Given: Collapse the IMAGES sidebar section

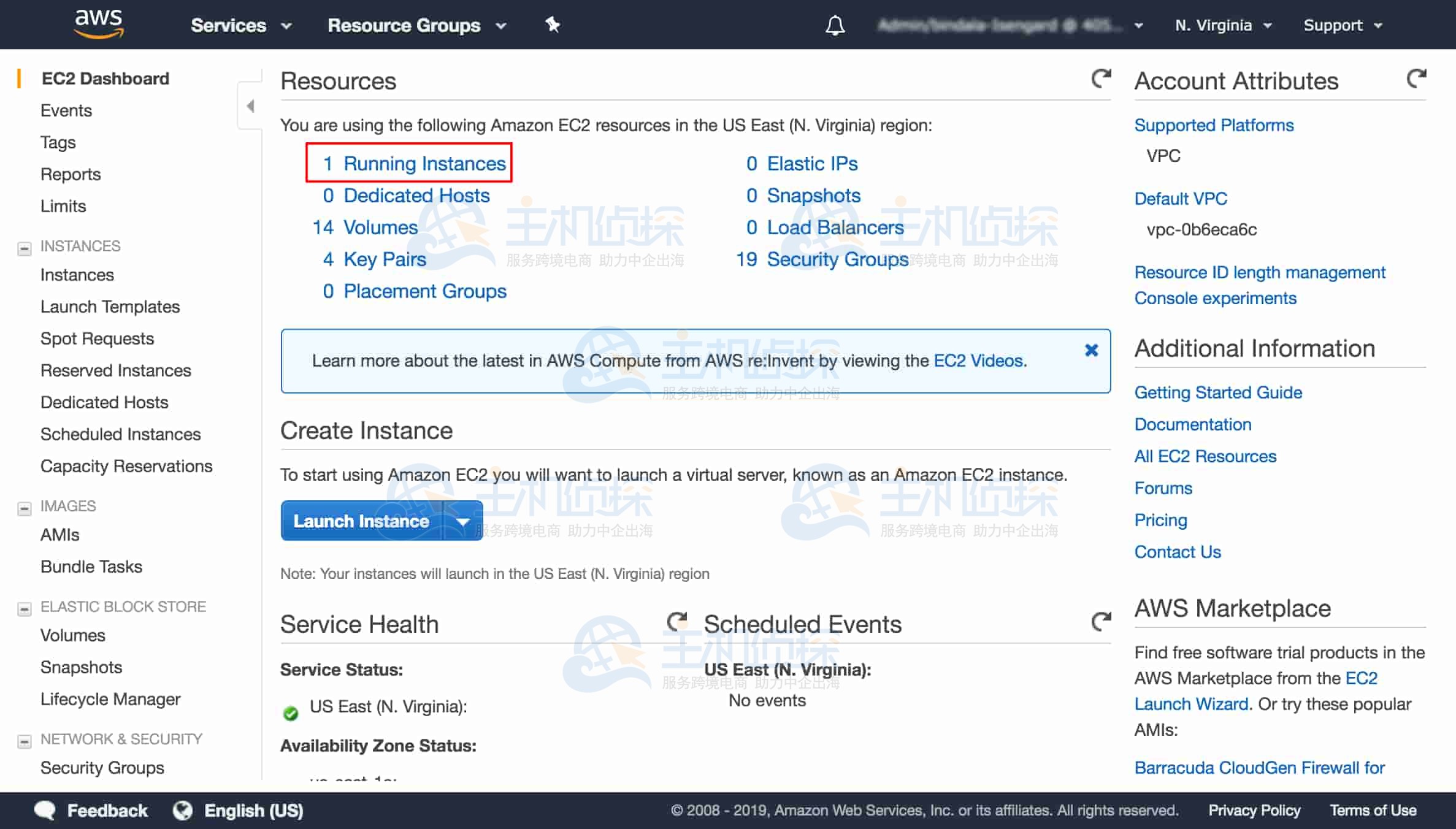Looking at the screenshot, I should (x=25, y=508).
